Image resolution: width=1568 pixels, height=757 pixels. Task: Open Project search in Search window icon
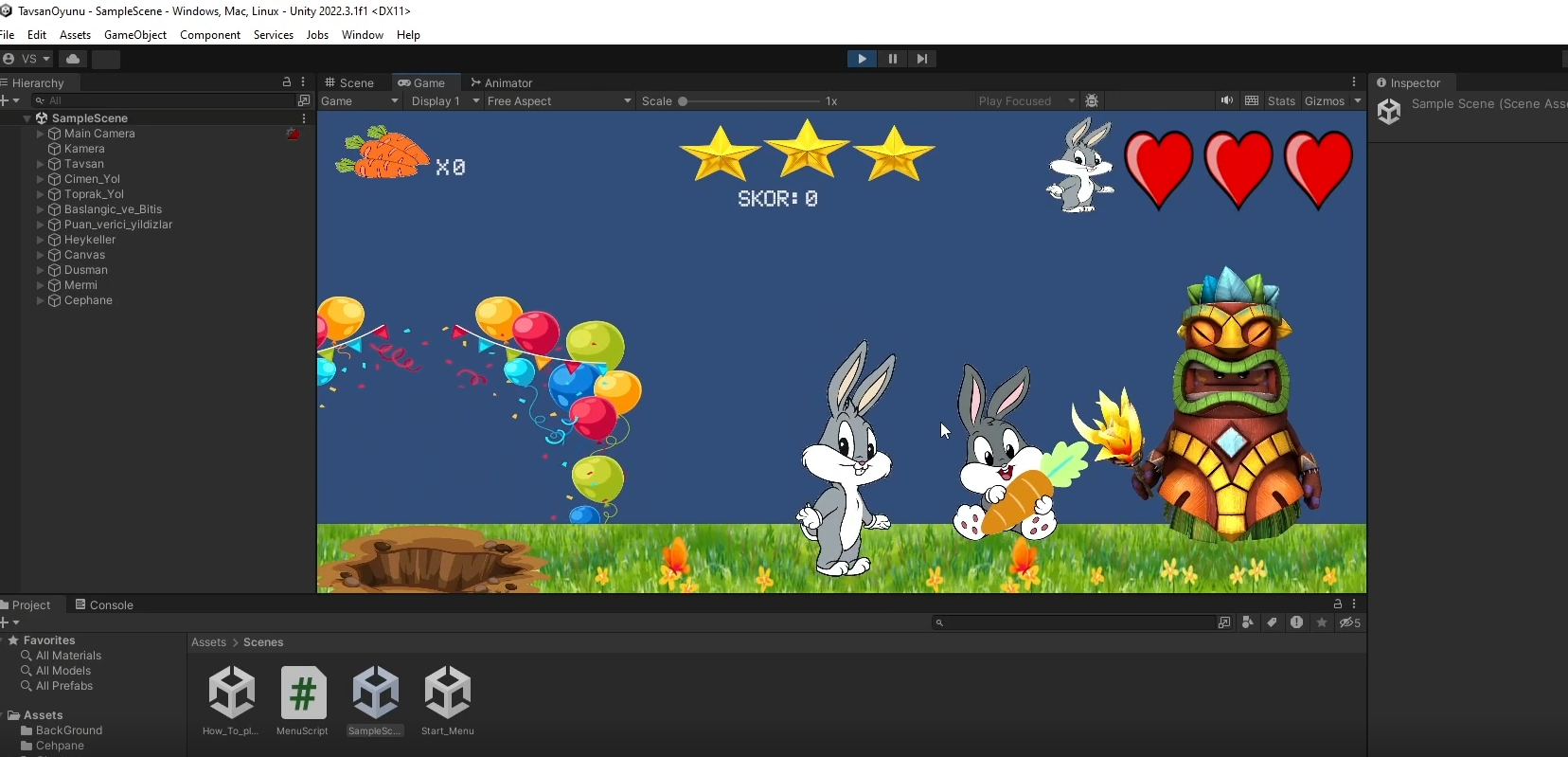tap(1224, 622)
